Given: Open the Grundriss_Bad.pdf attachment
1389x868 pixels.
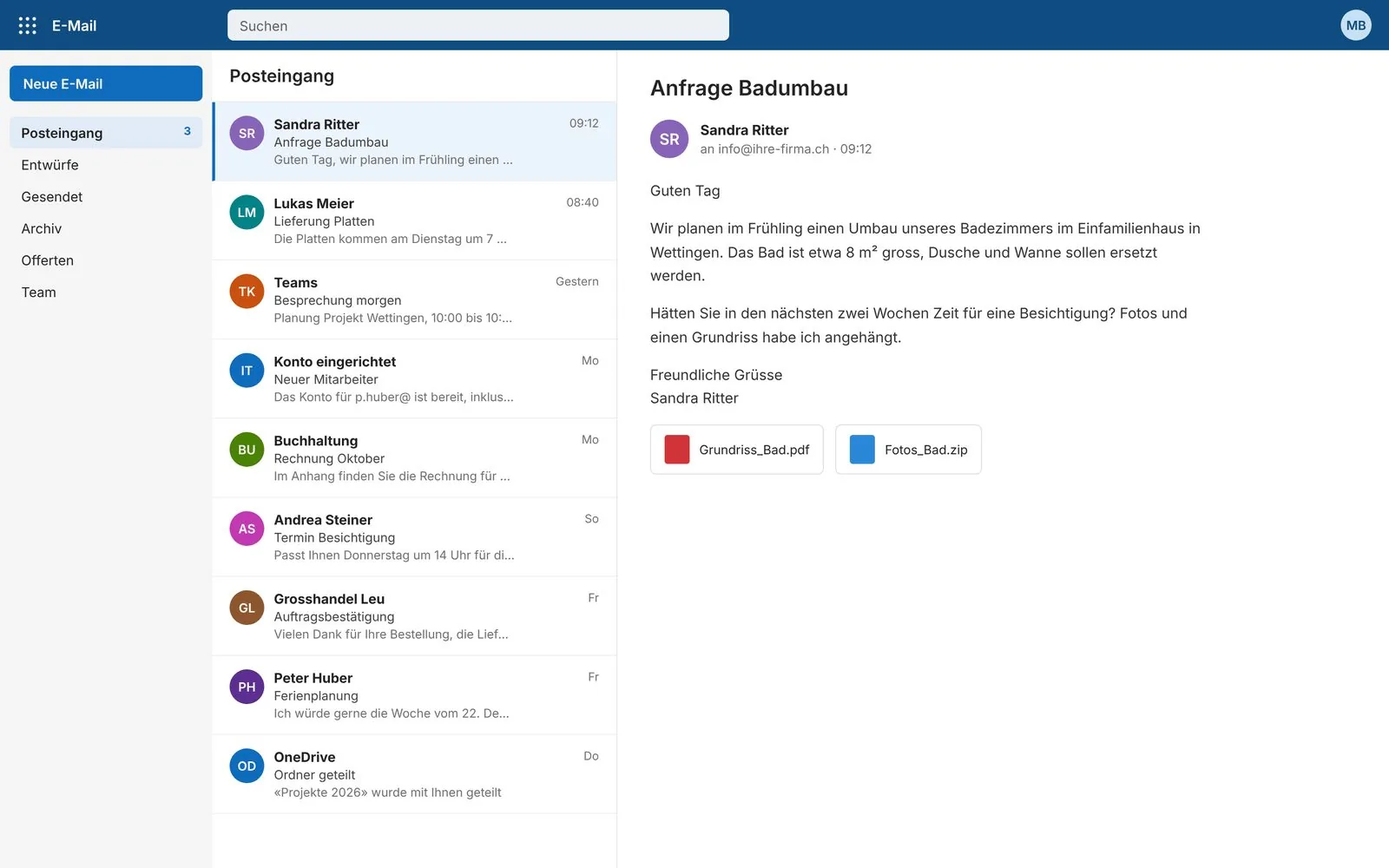Looking at the screenshot, I should (736, 449).
